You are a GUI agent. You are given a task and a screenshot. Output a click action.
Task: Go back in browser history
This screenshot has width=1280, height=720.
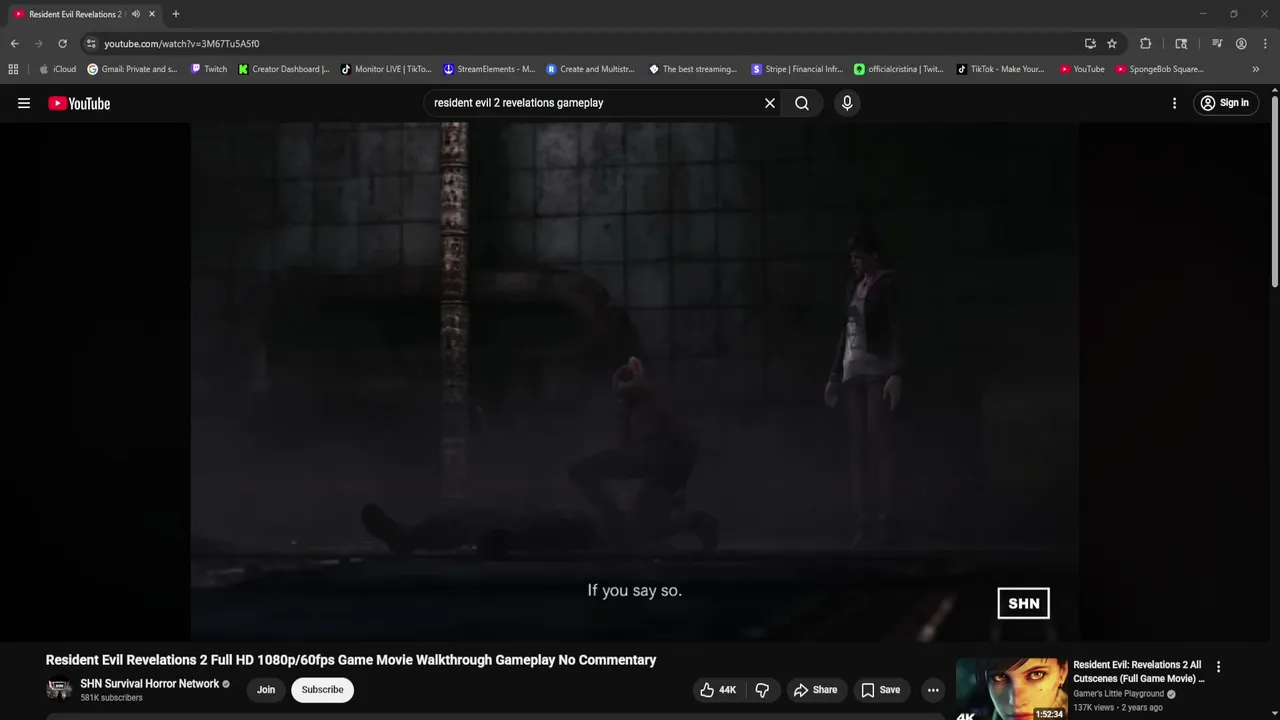coord(14,44)
